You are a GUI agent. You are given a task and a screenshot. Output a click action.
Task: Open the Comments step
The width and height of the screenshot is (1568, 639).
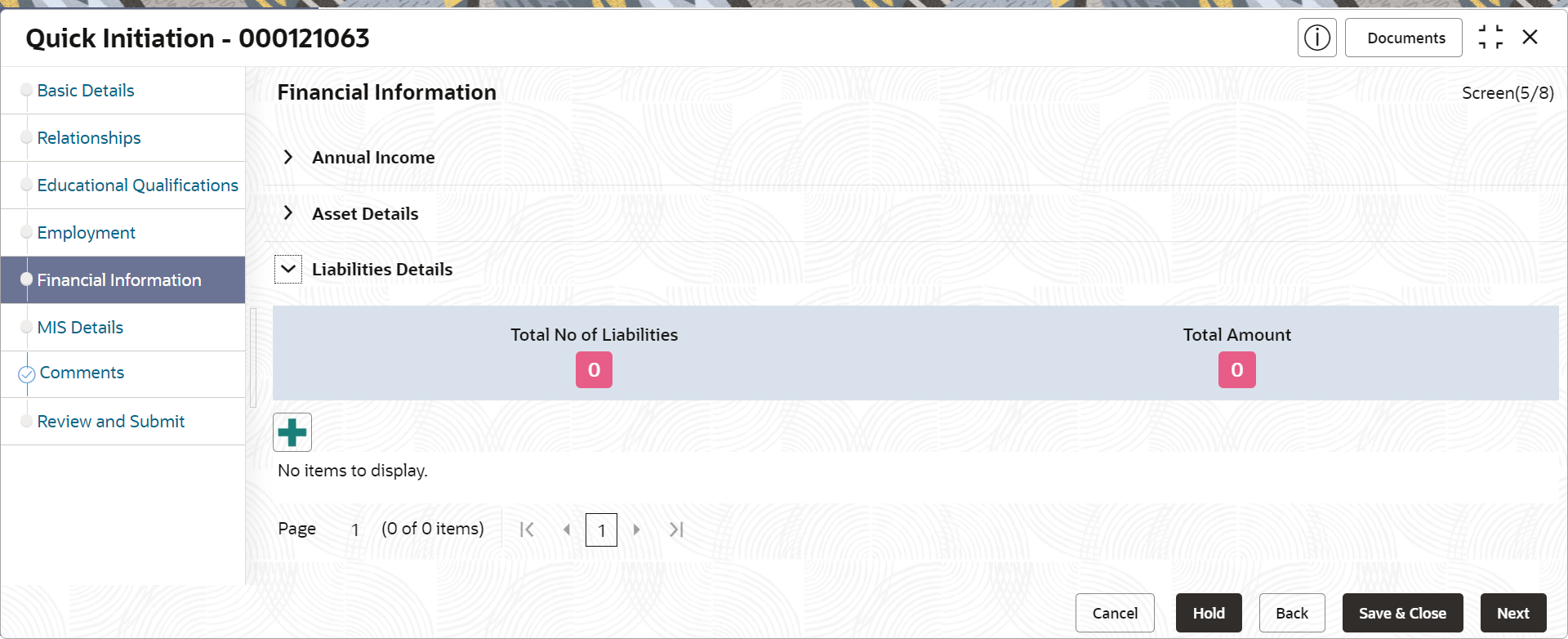(82, 373)
